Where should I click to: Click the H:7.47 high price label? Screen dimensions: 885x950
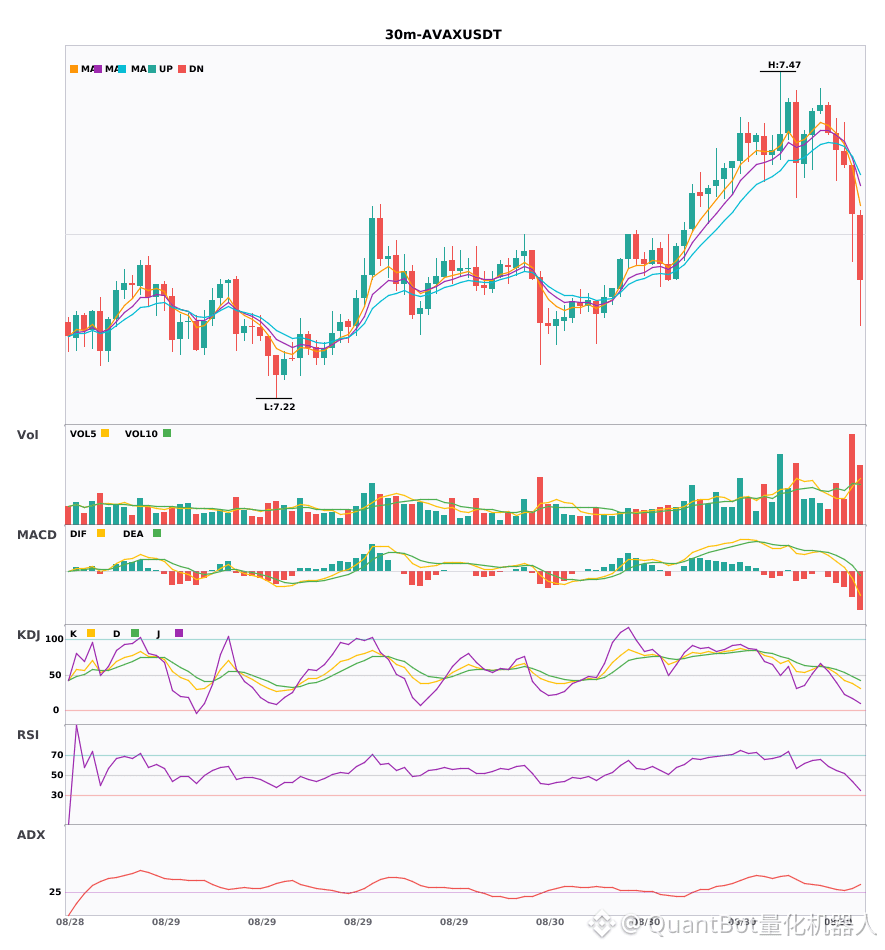(784, 65)
